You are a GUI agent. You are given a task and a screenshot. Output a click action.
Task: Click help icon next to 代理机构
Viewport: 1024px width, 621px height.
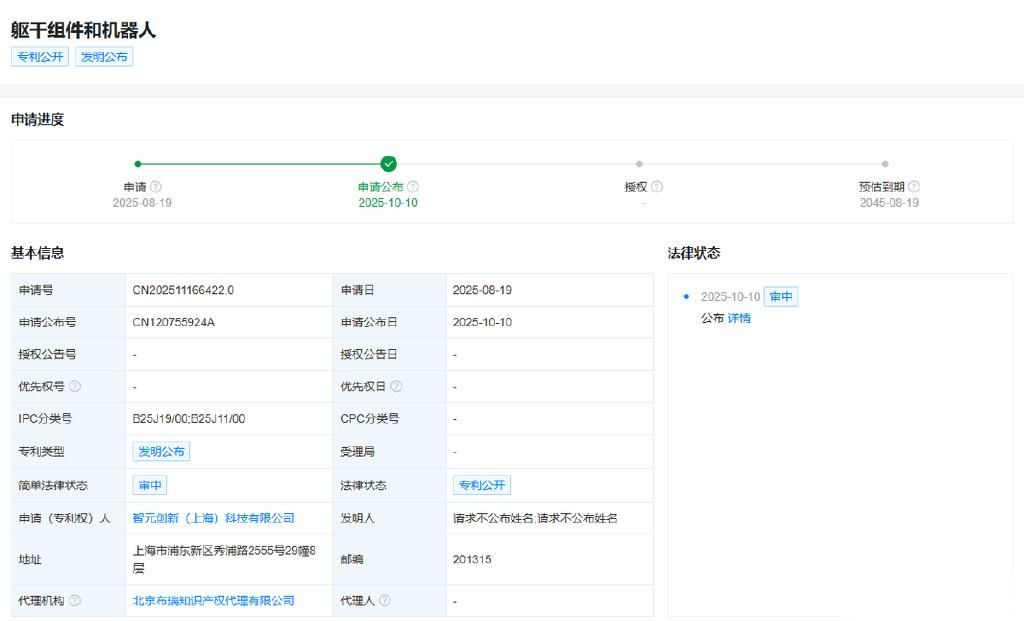tap(75, 601)
